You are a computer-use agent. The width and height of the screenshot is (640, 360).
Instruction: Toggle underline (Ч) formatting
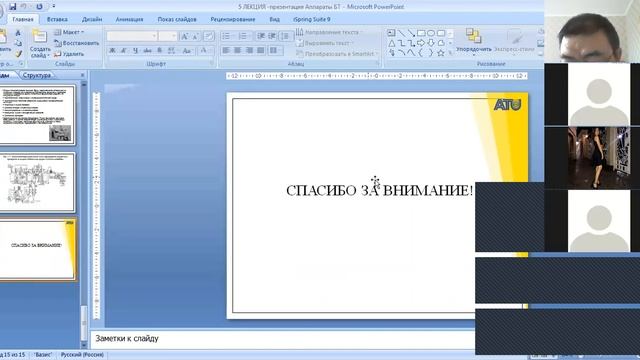[x=135, y=51]
